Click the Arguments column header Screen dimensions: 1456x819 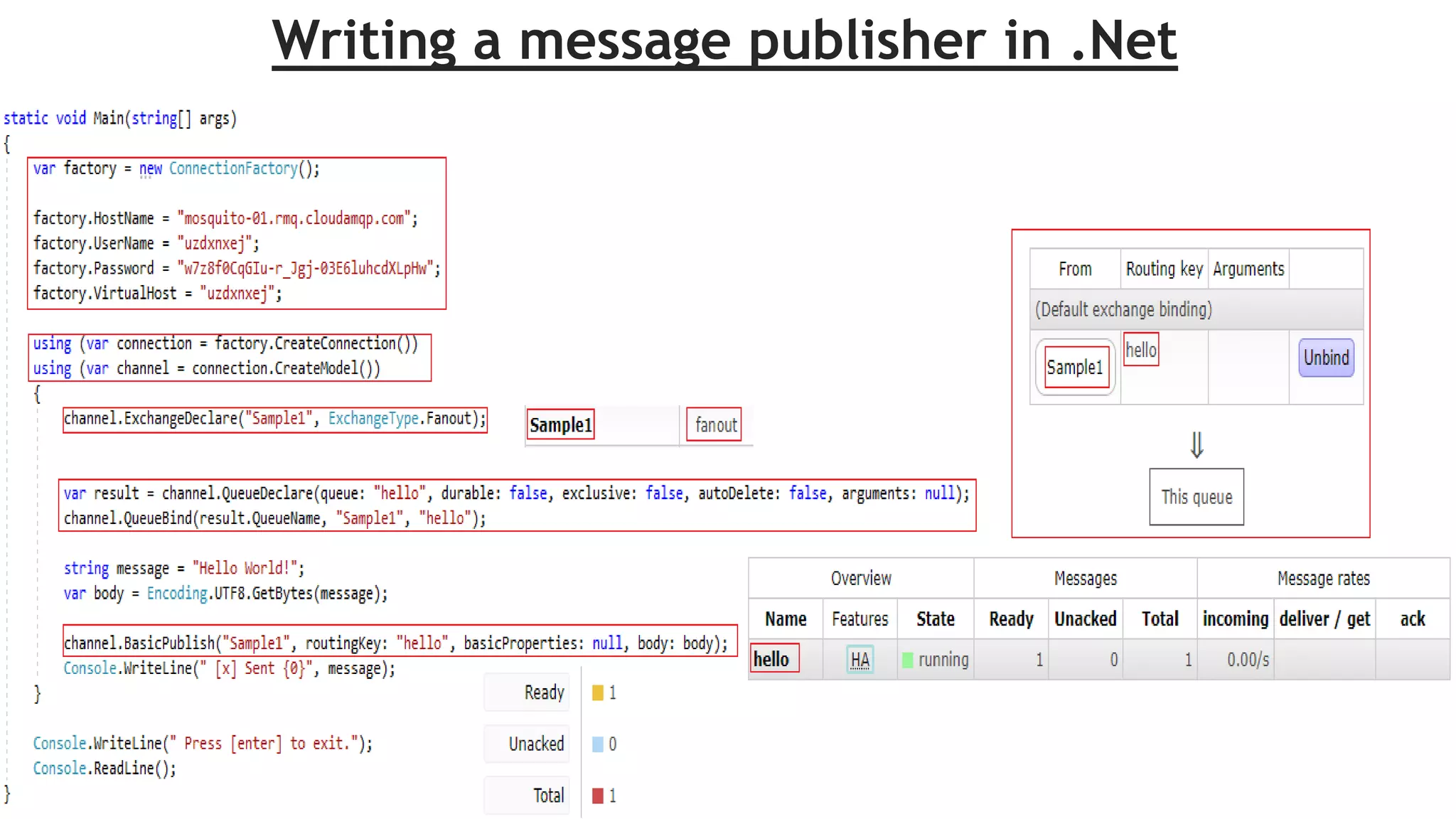pos(1248,269)
